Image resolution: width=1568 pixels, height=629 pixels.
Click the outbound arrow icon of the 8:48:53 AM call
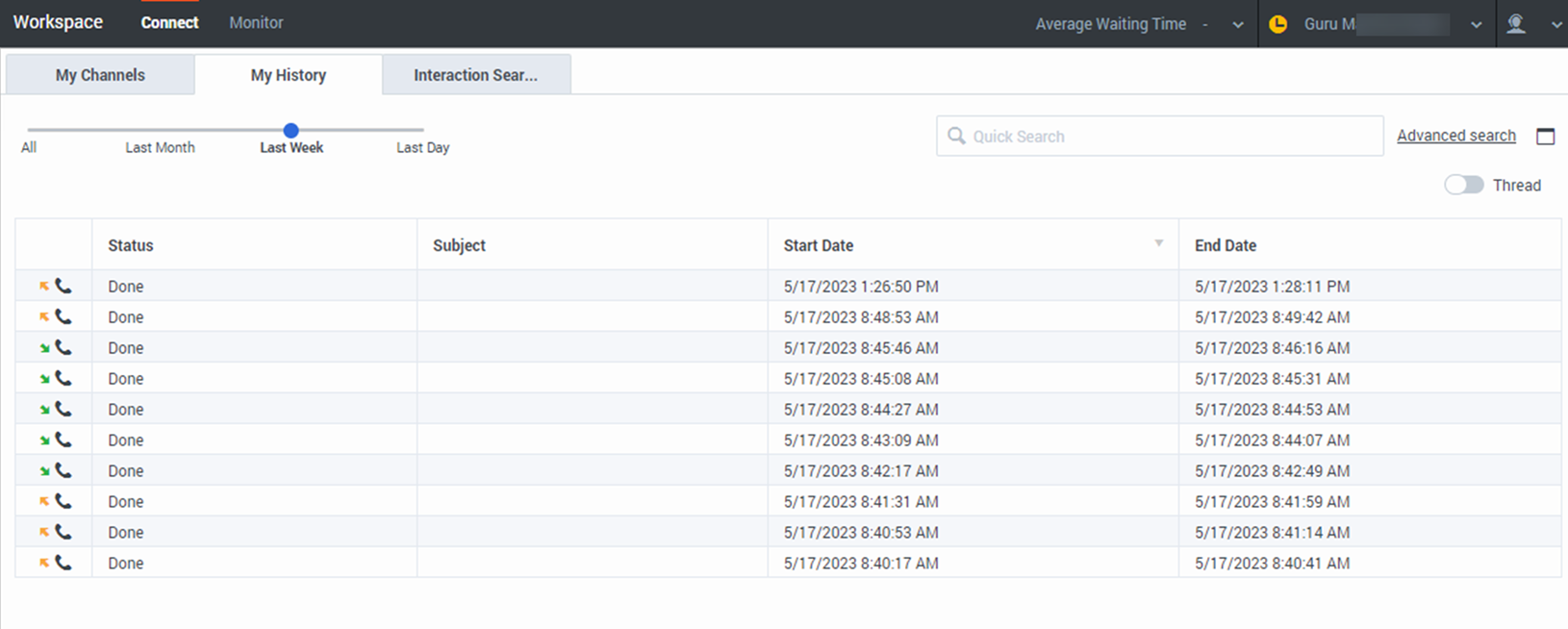tap(44, 316)
